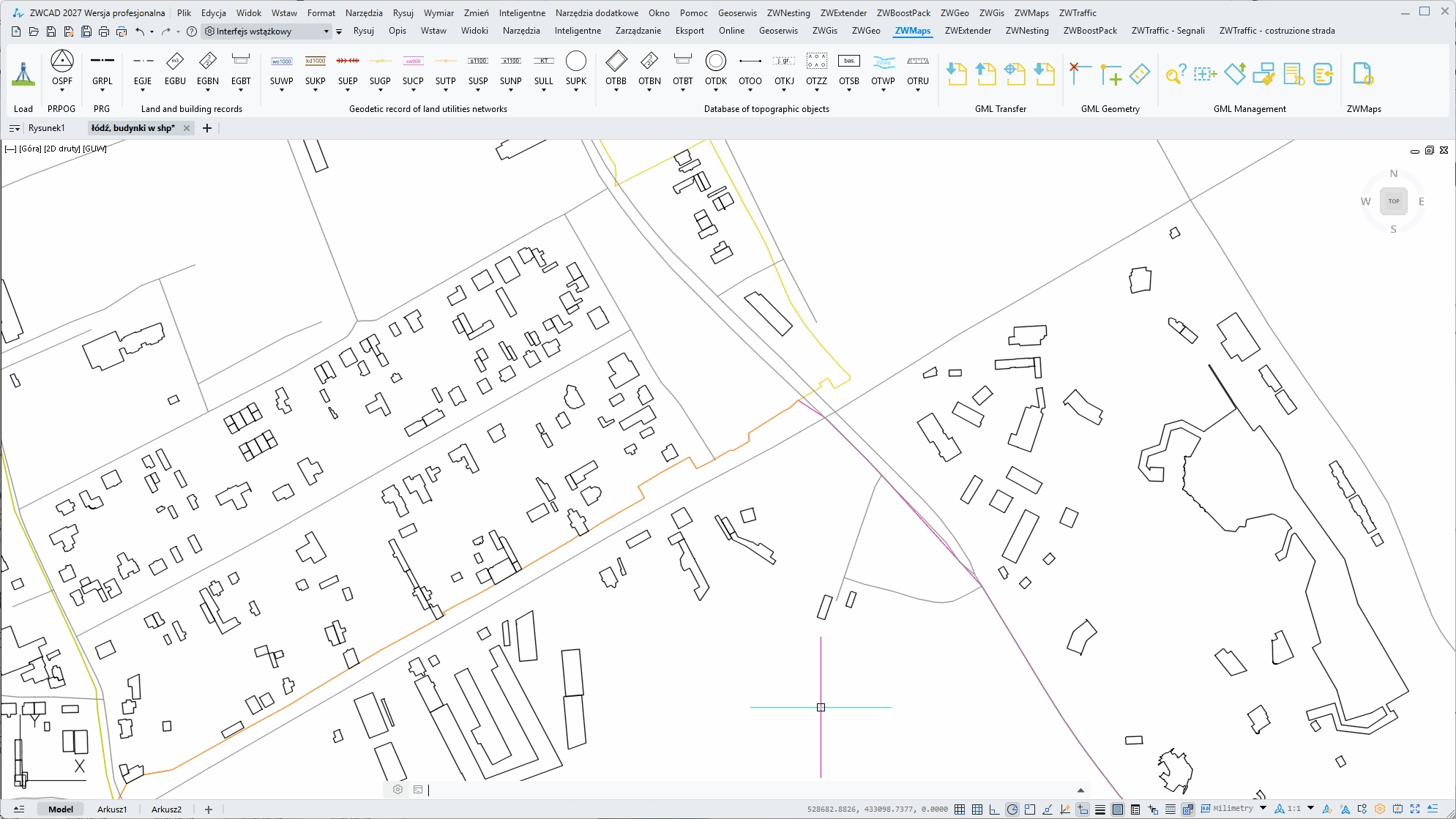The height and width of the screenshot is (819, 1456).
Task: Switch to the ZWGeo ribbon tab
Action: coord(866,31)
